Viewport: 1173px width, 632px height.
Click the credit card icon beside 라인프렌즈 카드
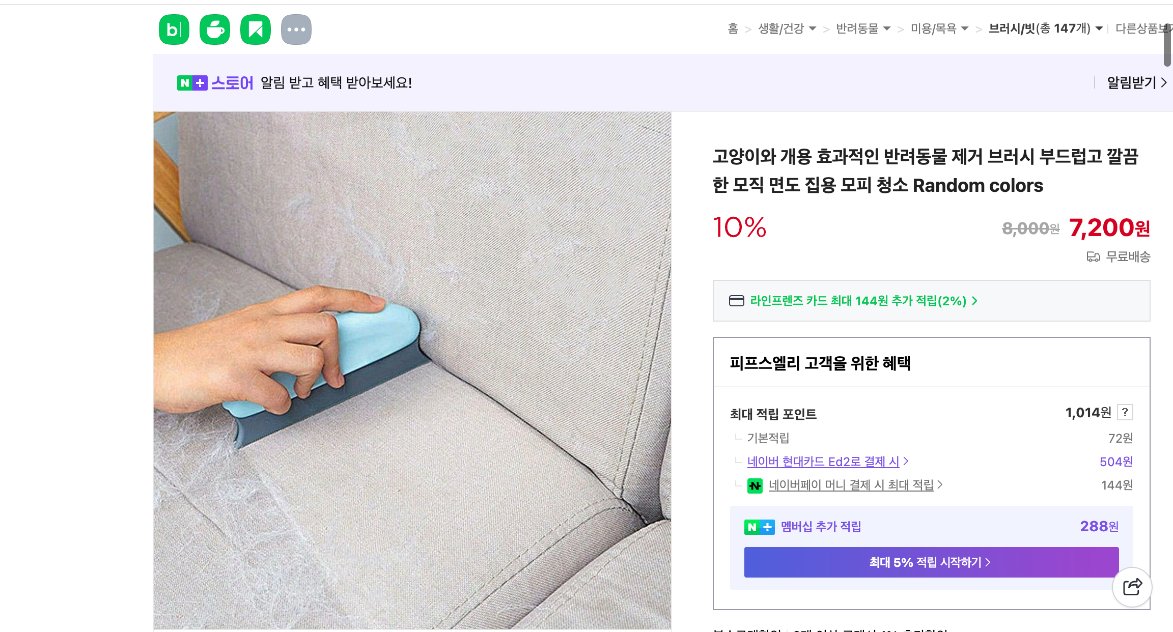736,300
